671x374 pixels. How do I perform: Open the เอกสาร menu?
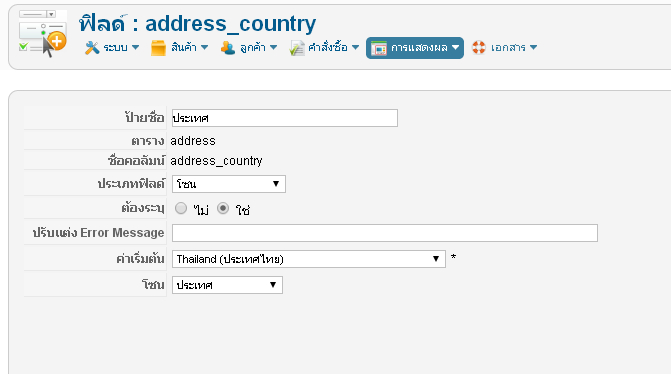point(505,47)
